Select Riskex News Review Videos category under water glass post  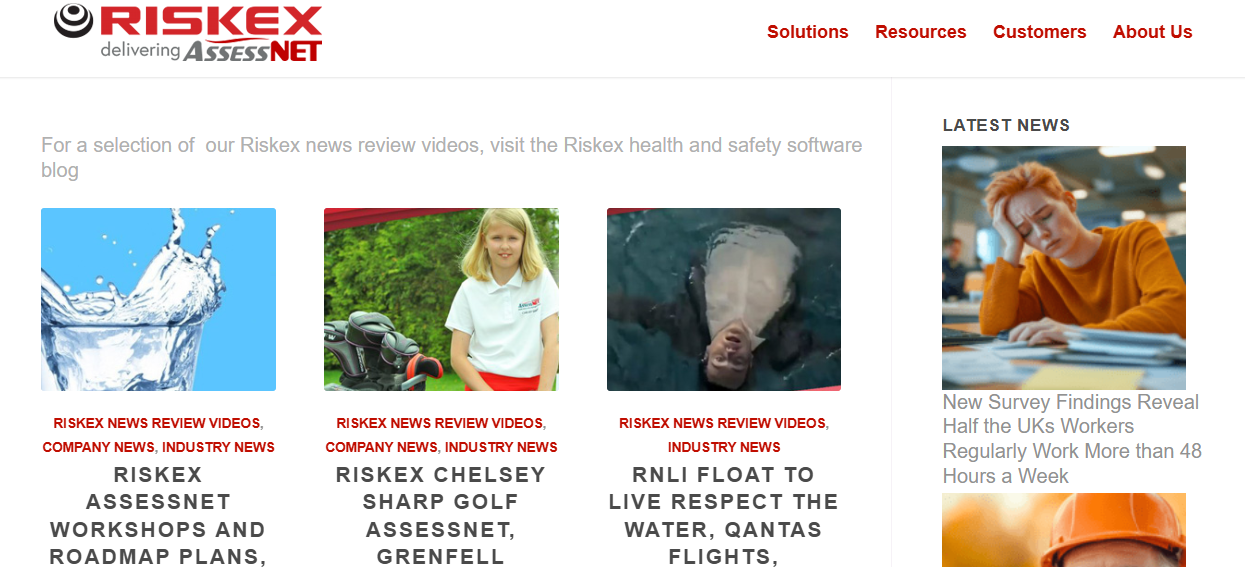[x=156, y=423]
